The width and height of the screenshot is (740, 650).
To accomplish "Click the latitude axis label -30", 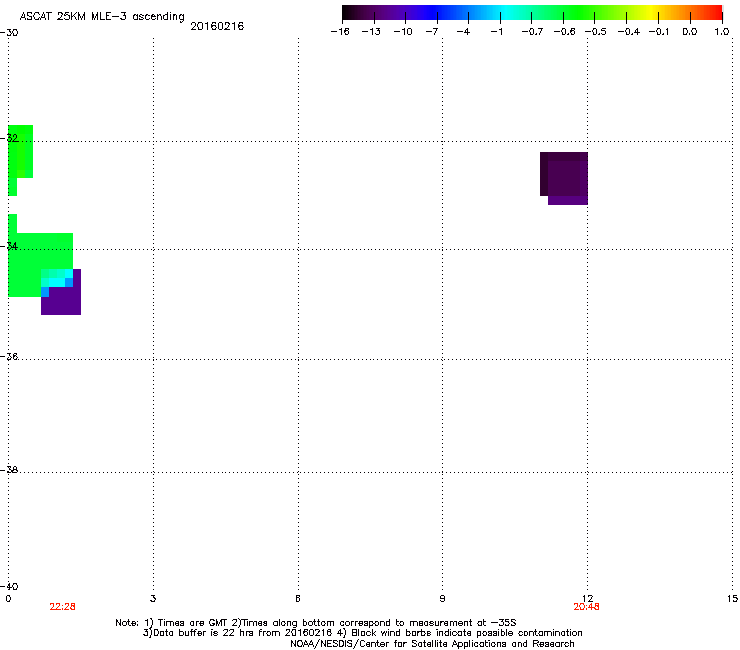I will click(x=9, y=33).
